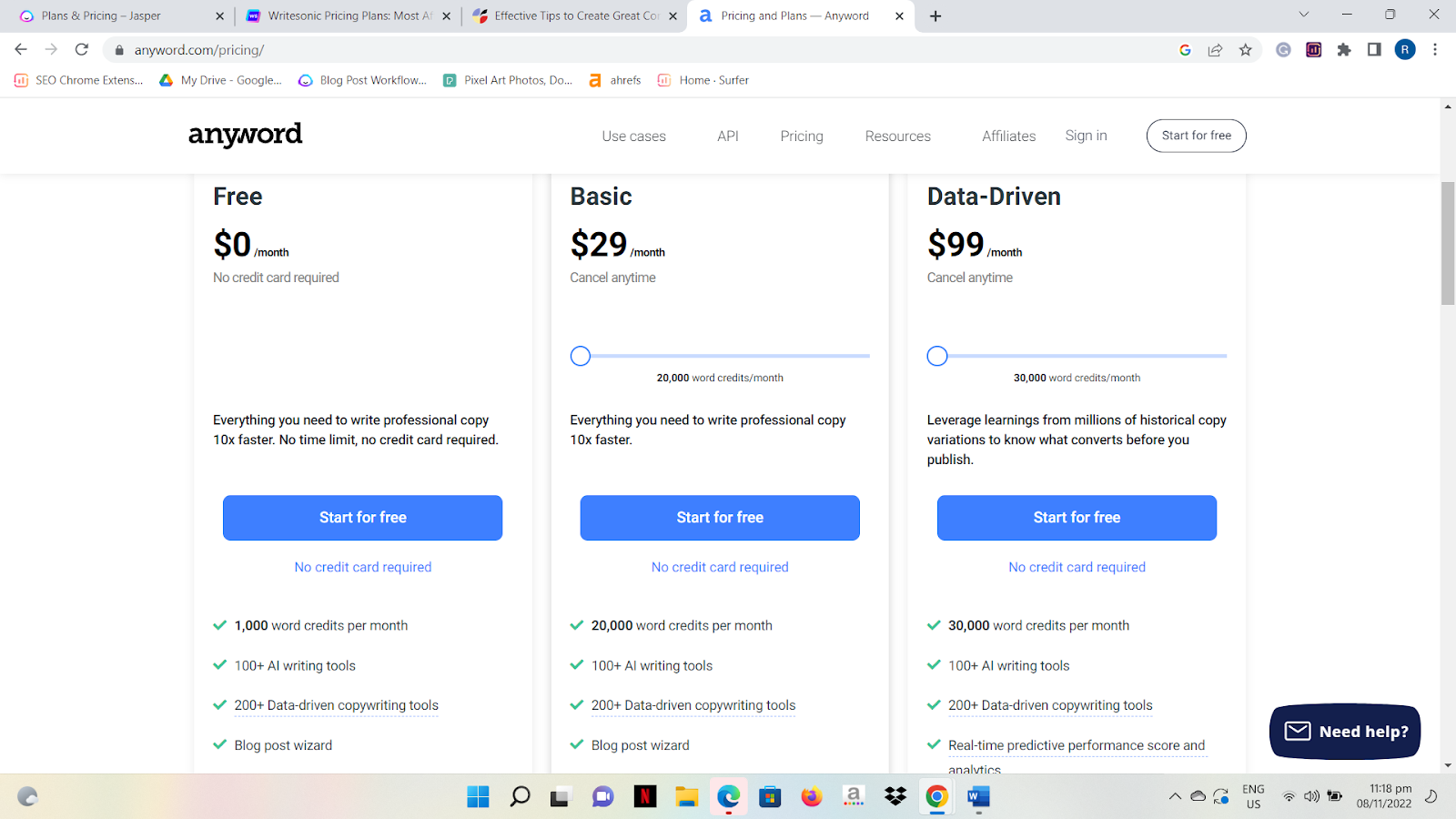Open the API nav item
The width and height of the screenshot is (1456, 819).
pyautogui.click(x=728, y=136)
